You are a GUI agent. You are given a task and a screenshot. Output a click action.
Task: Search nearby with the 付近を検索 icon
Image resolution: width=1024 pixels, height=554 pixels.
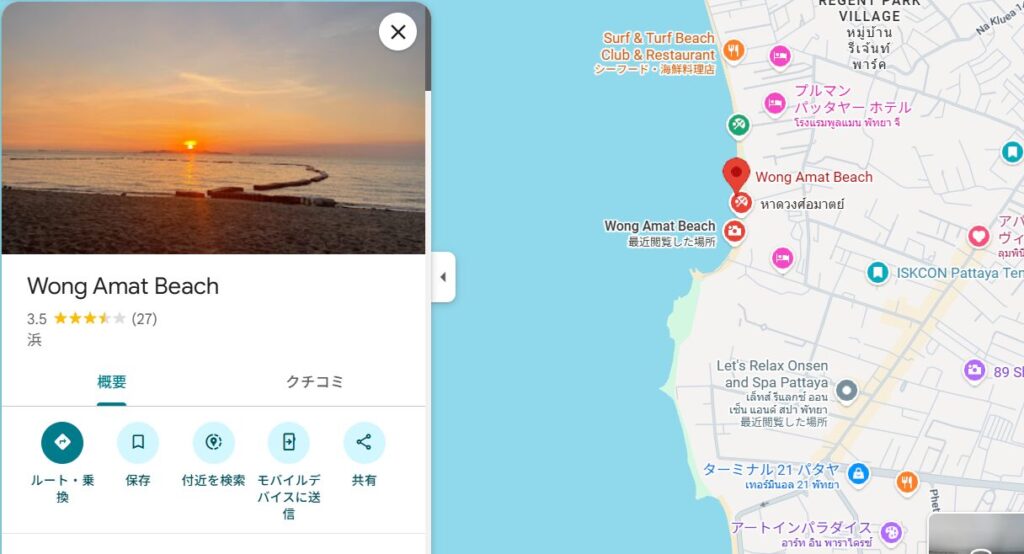[x=214, y=443]
